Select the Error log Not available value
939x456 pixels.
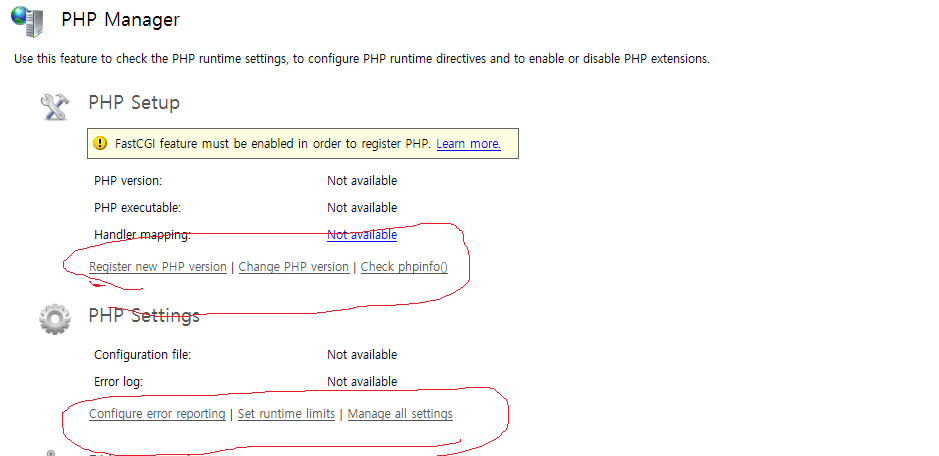[x=361, y=382]
